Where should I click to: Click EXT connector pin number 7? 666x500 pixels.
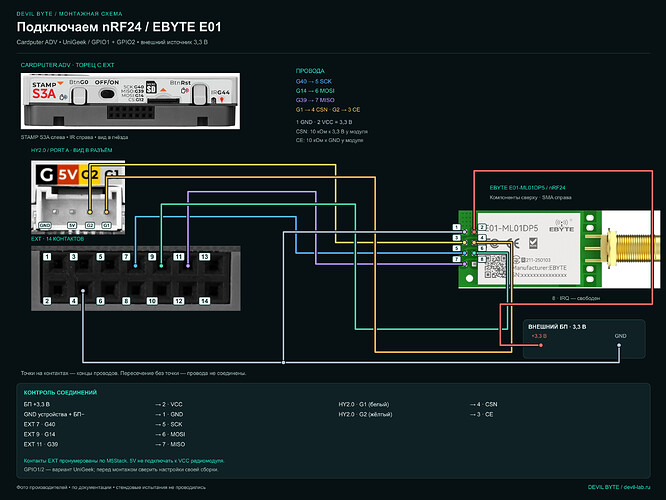[x=126, y=257]
